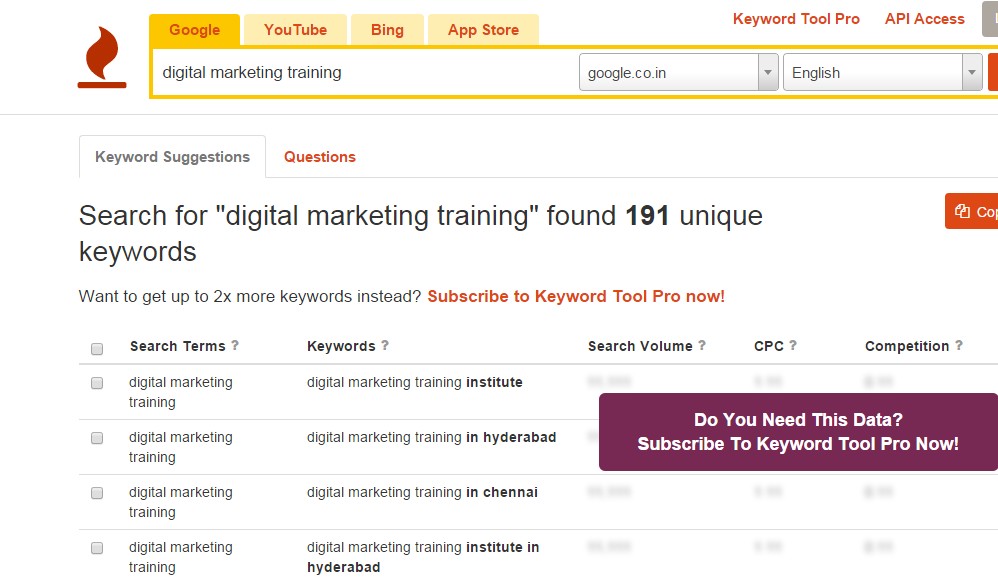This screenshot has height=581, width=998.
Task: Switch to the Bing tab
Action: click(387, 30)
